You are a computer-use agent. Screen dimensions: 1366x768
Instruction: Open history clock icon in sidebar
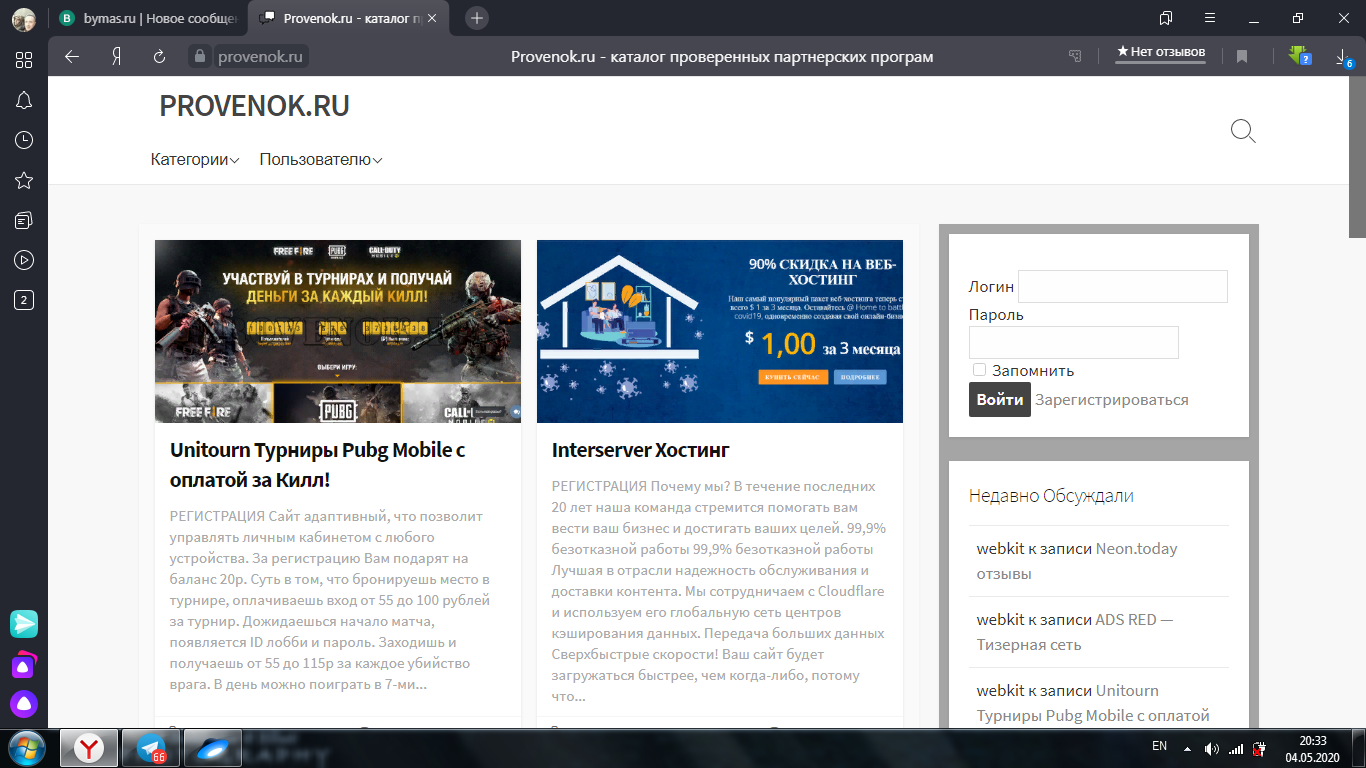pyautogui.click(x=24, y=140)
